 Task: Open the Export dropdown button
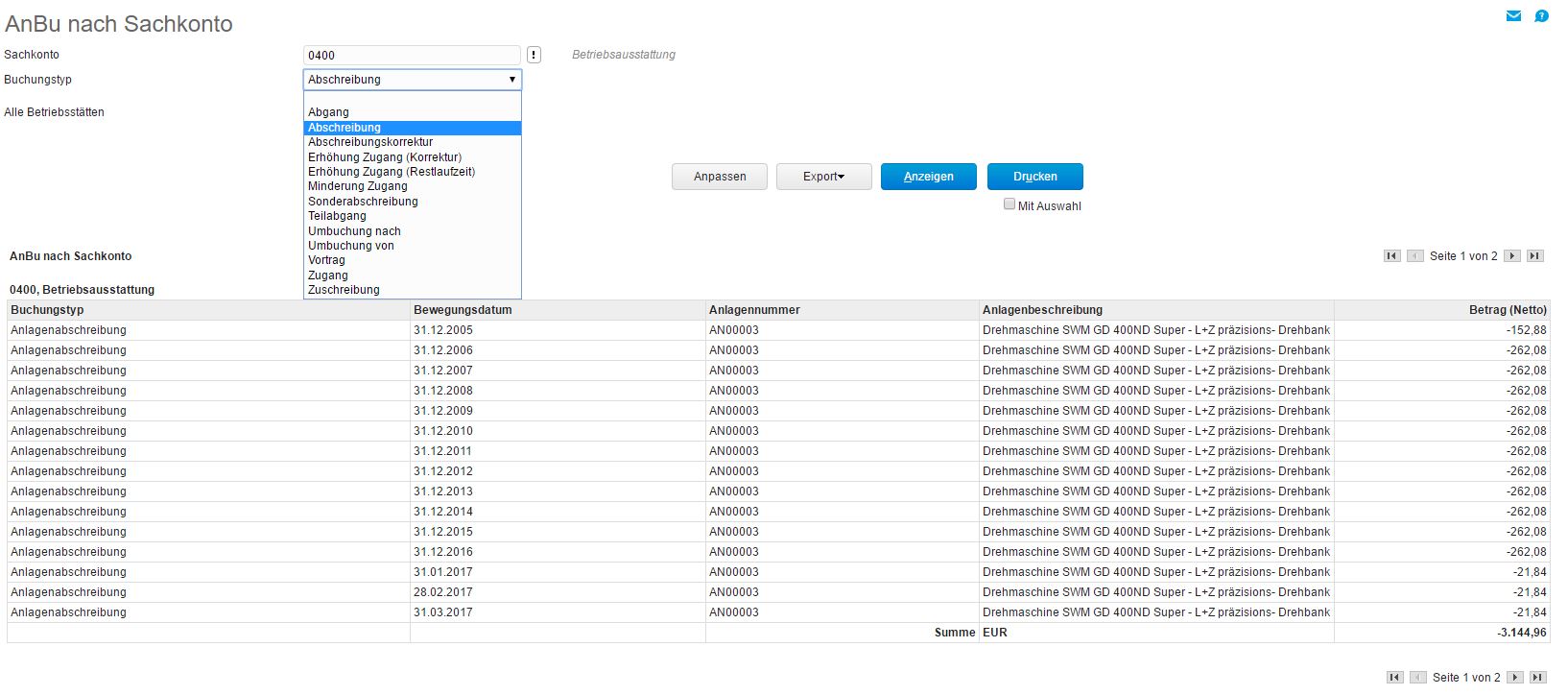823,177
